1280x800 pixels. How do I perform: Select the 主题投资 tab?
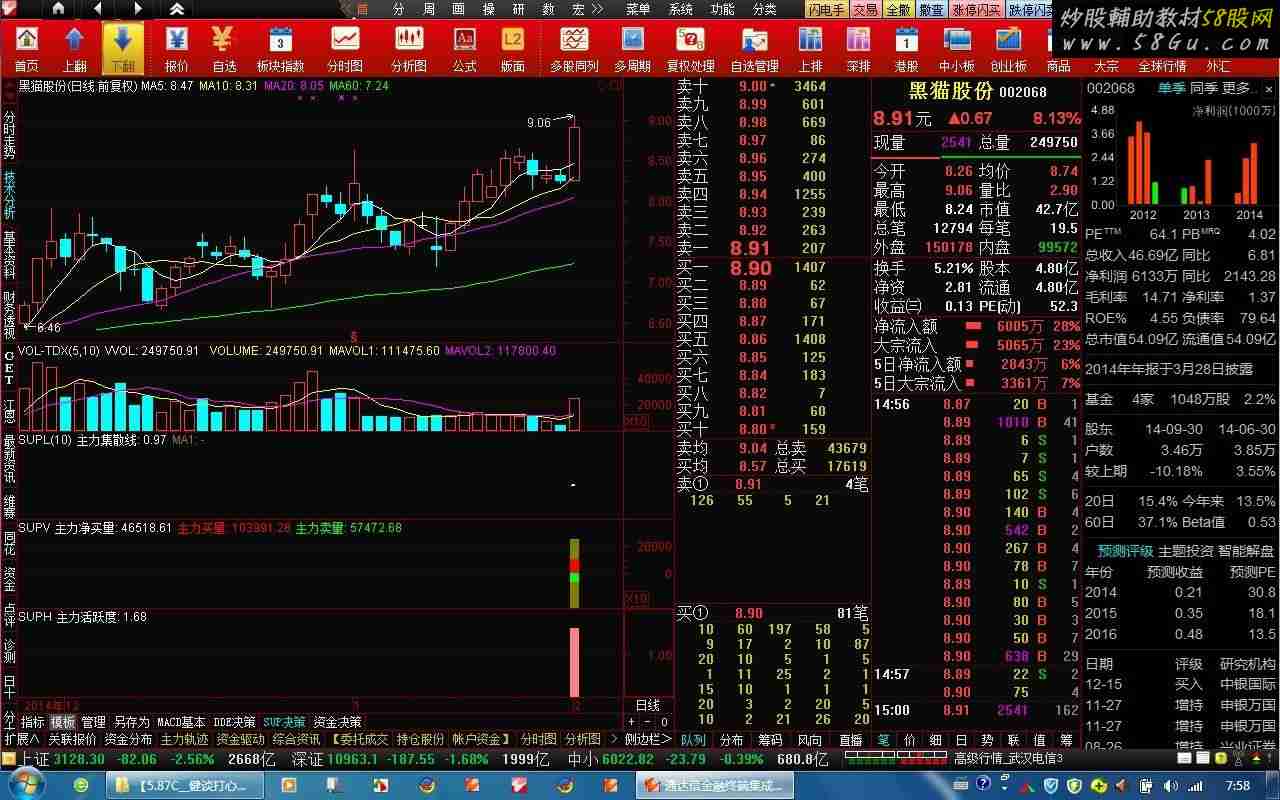(x=1186, y=551)
